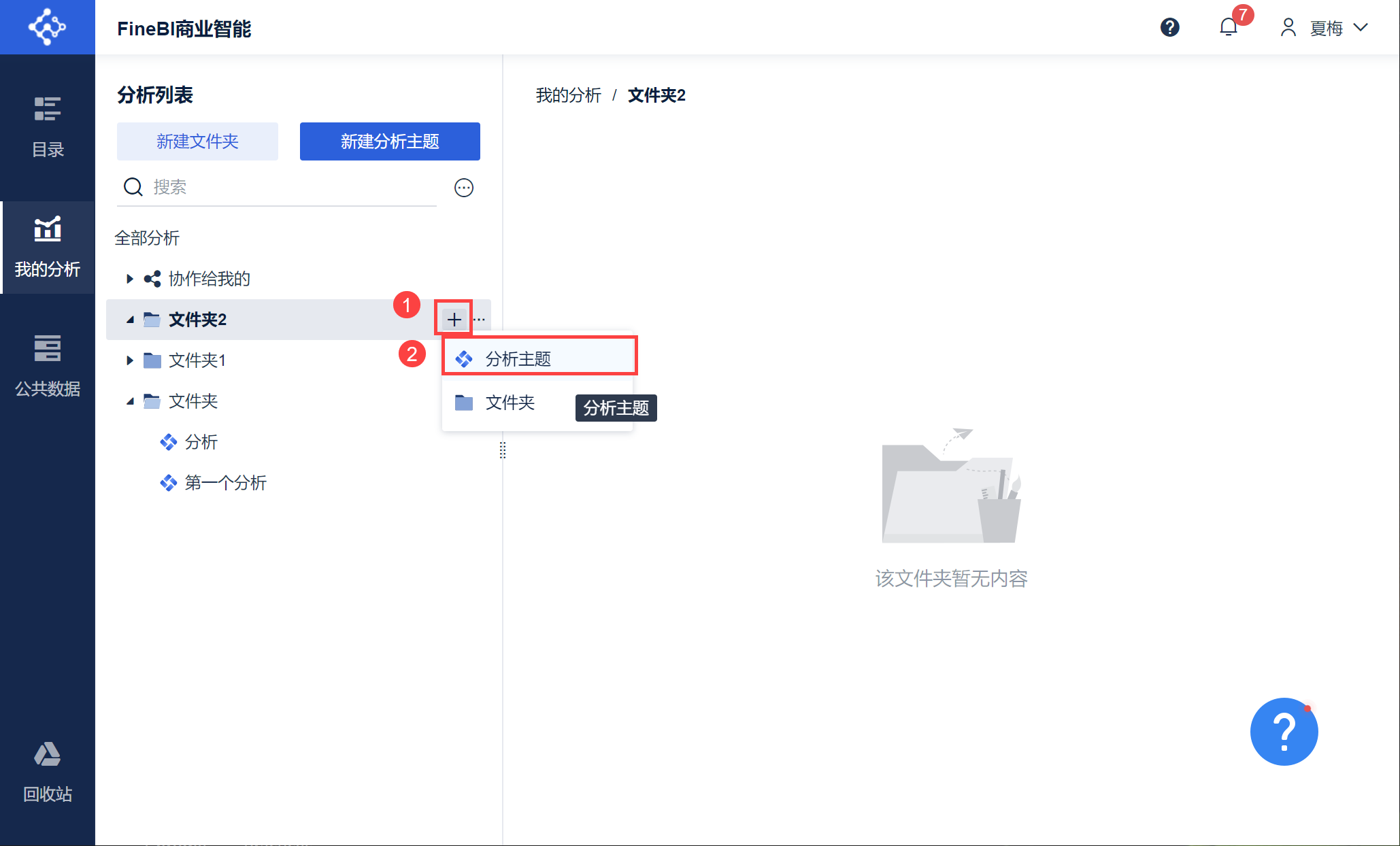Image resolution: width=1400 pixels, height=846 pixels.
Task: Click the FineBI logo icon
Action: (x=47, y=27)
